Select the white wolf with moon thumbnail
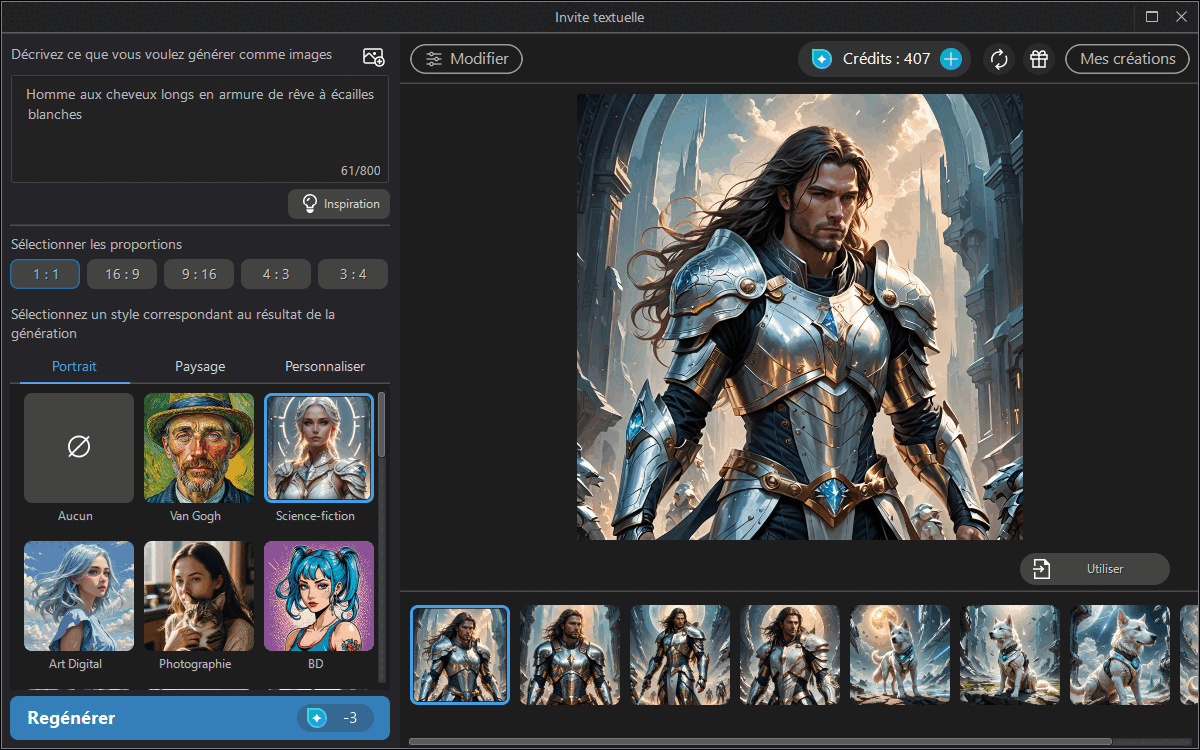This screenshot has height=750, width=1200. point(900,655)
